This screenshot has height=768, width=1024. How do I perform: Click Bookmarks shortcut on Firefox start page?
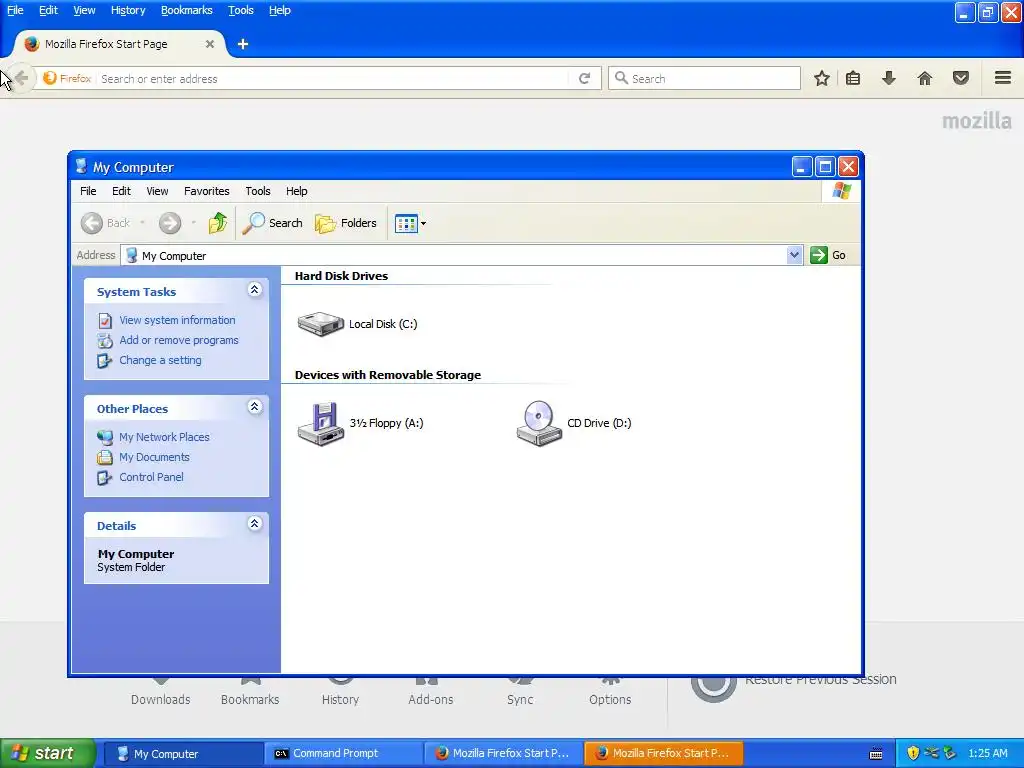pyautogui.click(x=250, y=699)
